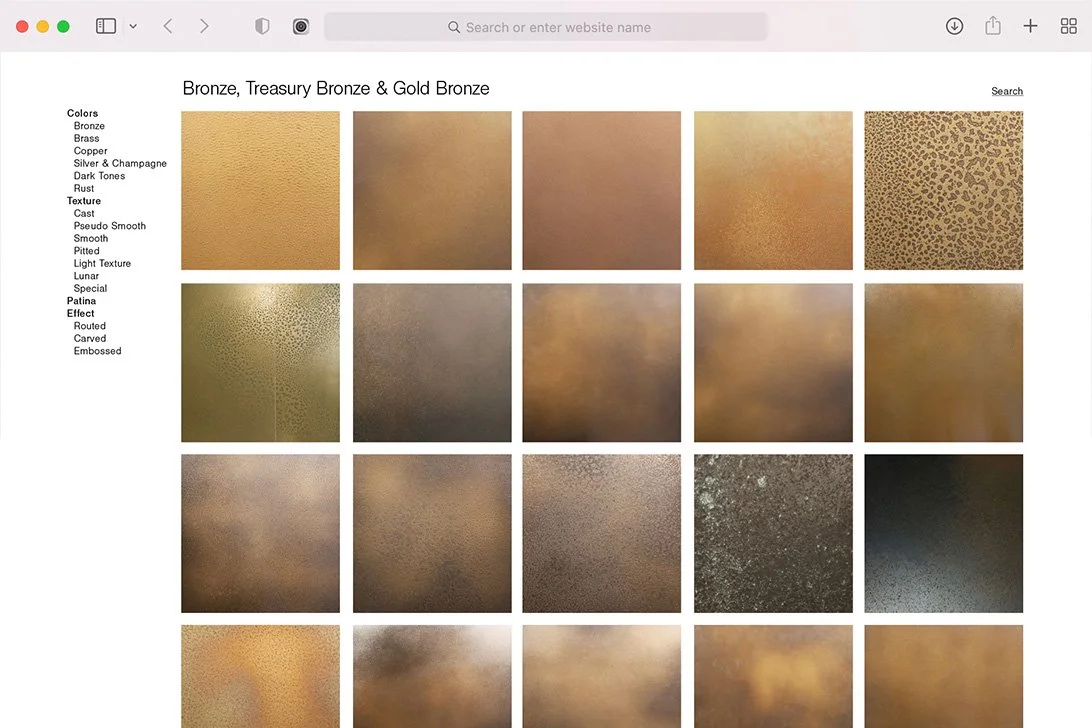This screenshot has height=728, width=1092.
Task: Open the light gold leather-textured swatch
Action: coord(260,190)
